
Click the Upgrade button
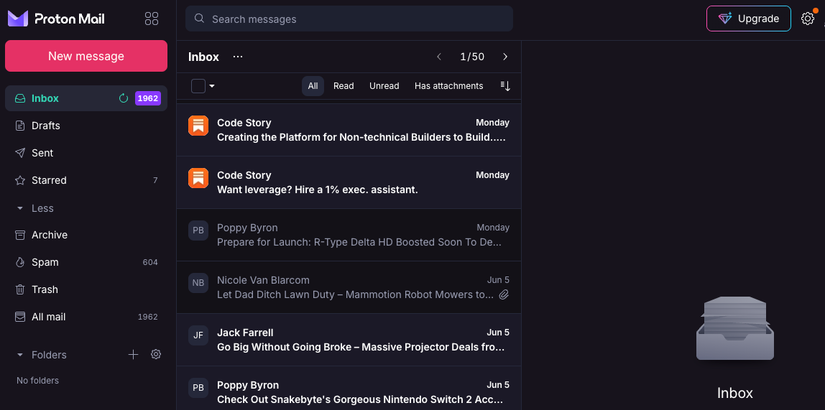[748, 19]
